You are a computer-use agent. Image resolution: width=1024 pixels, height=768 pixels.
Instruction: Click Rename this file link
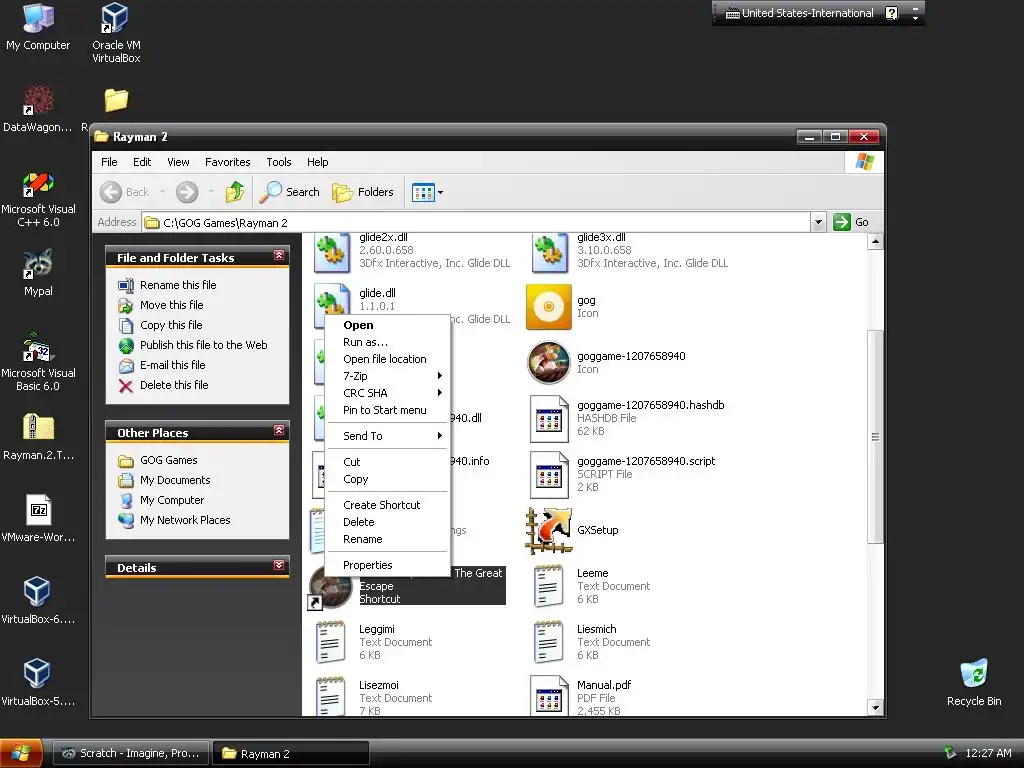(x=178, y=285)
